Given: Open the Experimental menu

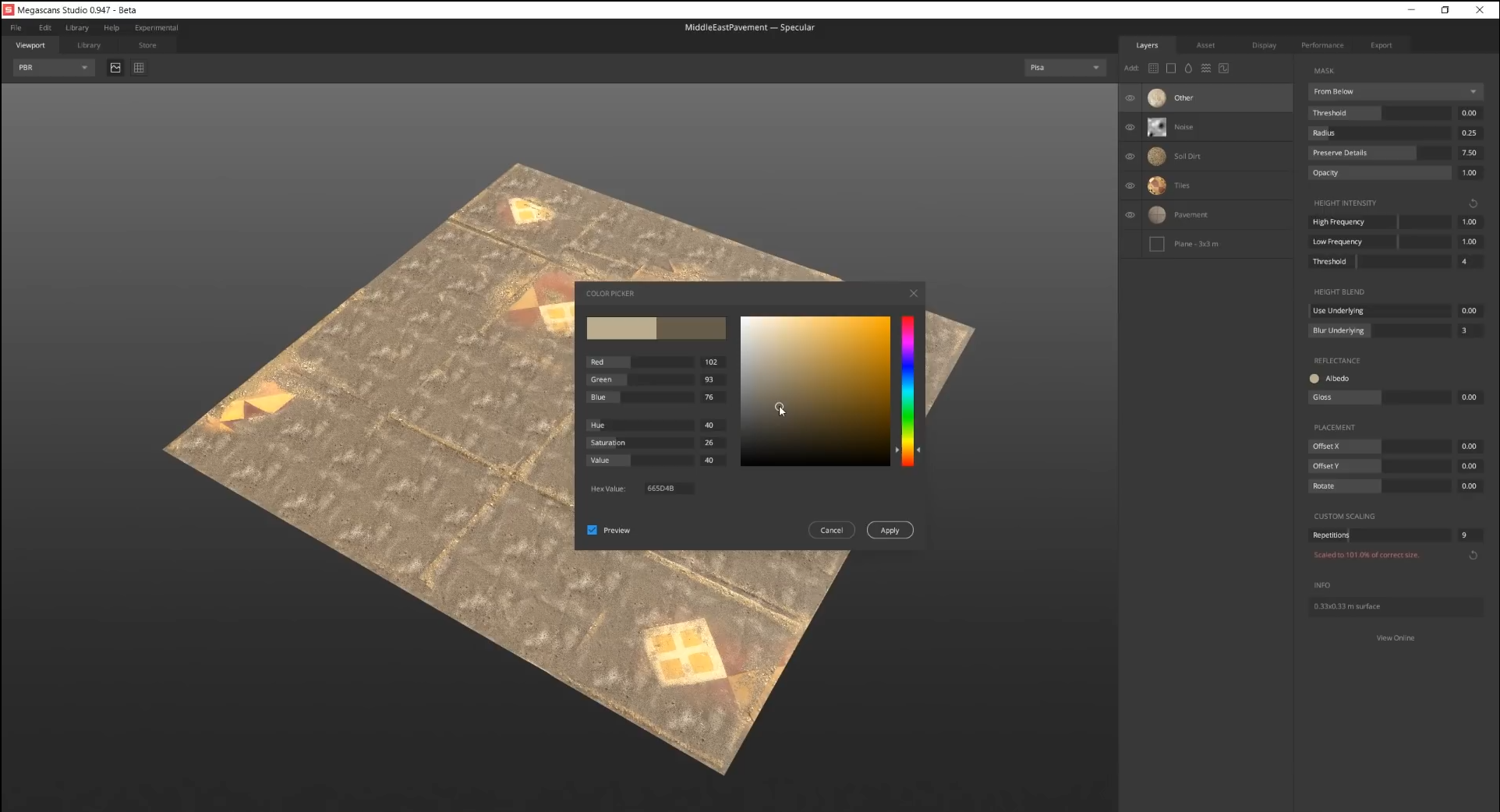Looking at the screenshot, I should [x=156, y=28].
